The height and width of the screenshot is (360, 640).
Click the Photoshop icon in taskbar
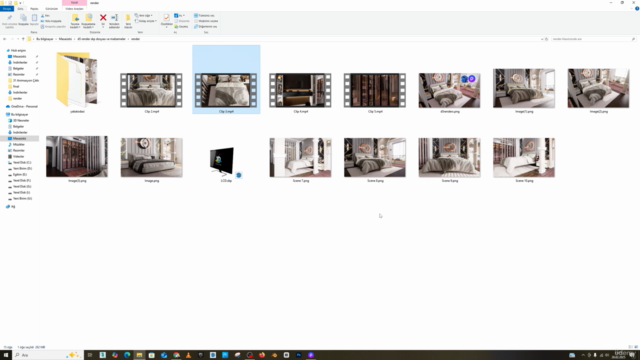[299, 355]
